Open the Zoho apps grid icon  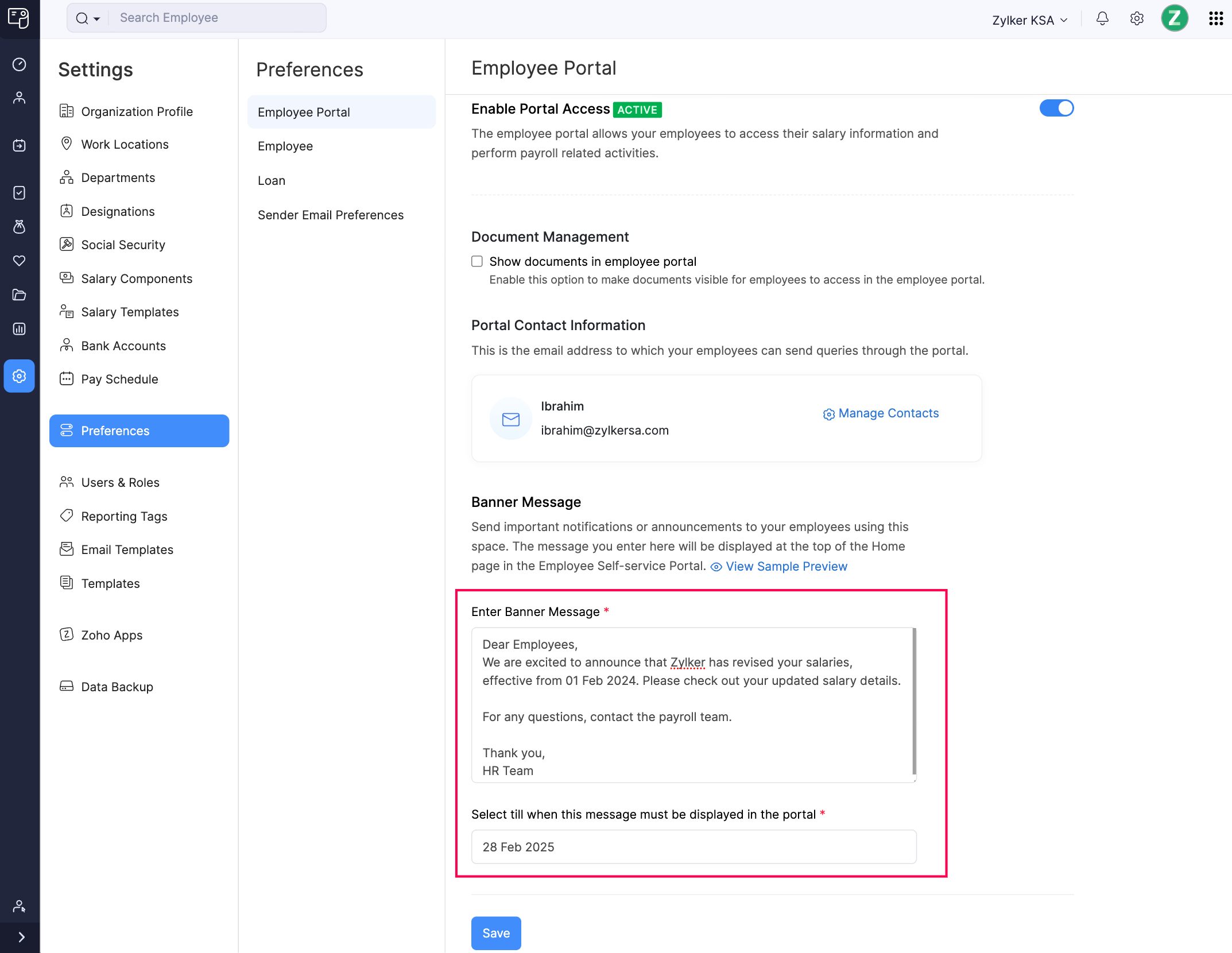(1215, 18)
